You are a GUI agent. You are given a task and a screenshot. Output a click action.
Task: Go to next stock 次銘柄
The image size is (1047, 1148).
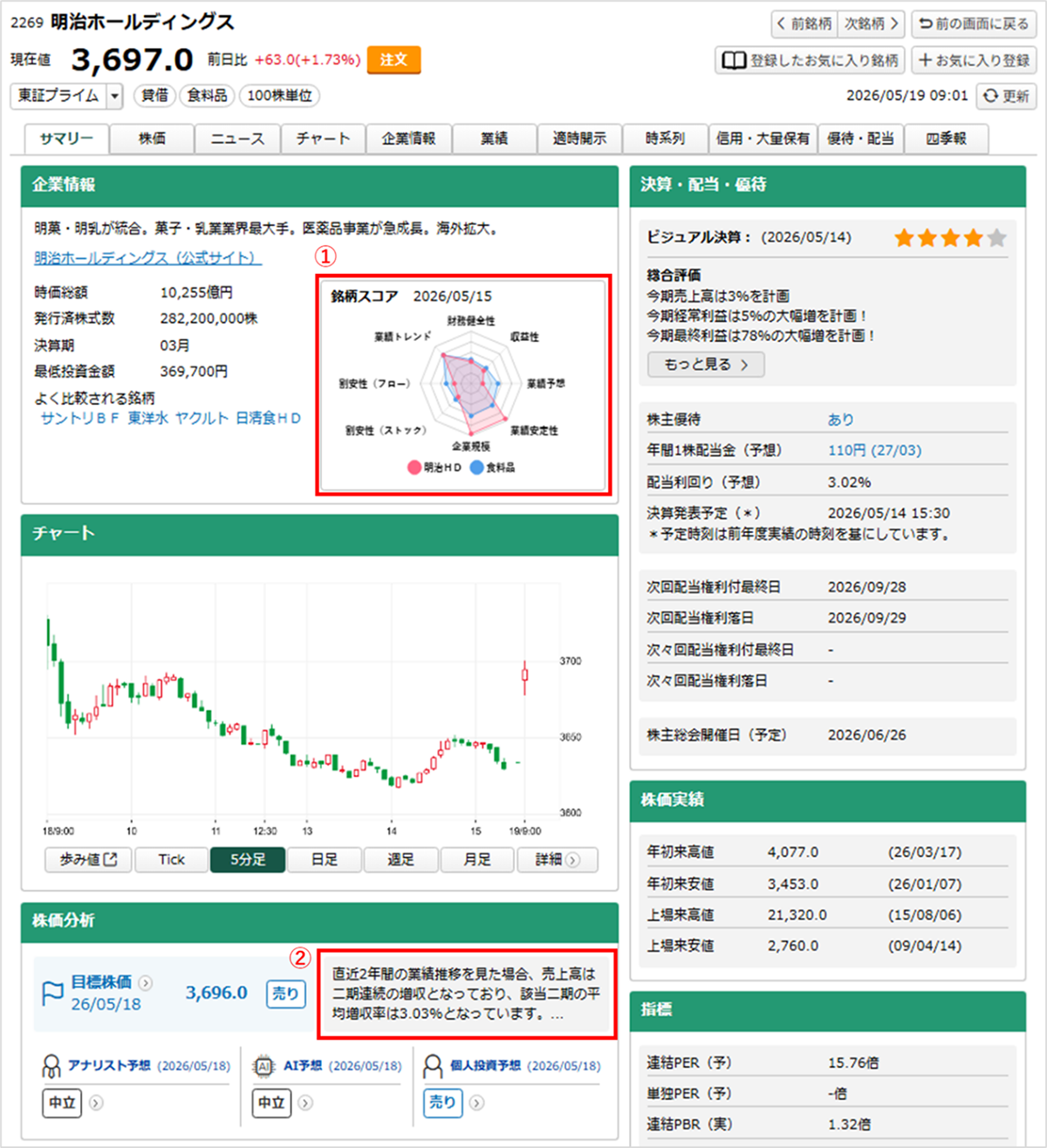871,24
